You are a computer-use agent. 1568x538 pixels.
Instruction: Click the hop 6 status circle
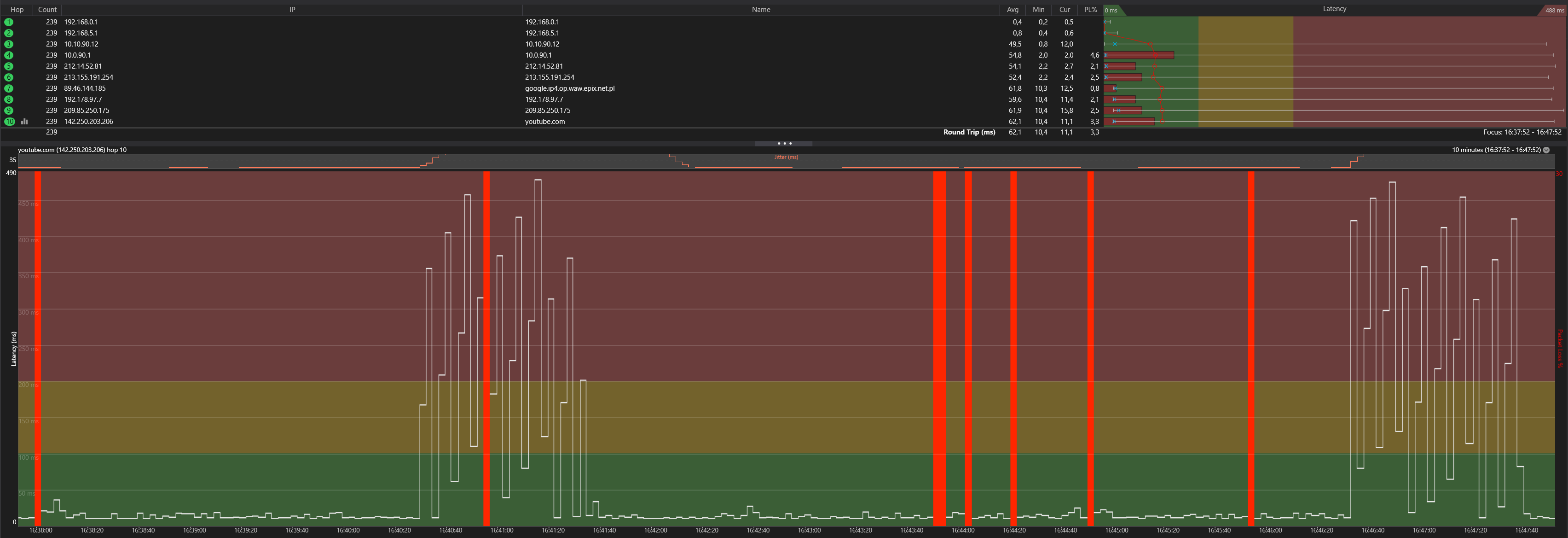(x=9, y=77)
